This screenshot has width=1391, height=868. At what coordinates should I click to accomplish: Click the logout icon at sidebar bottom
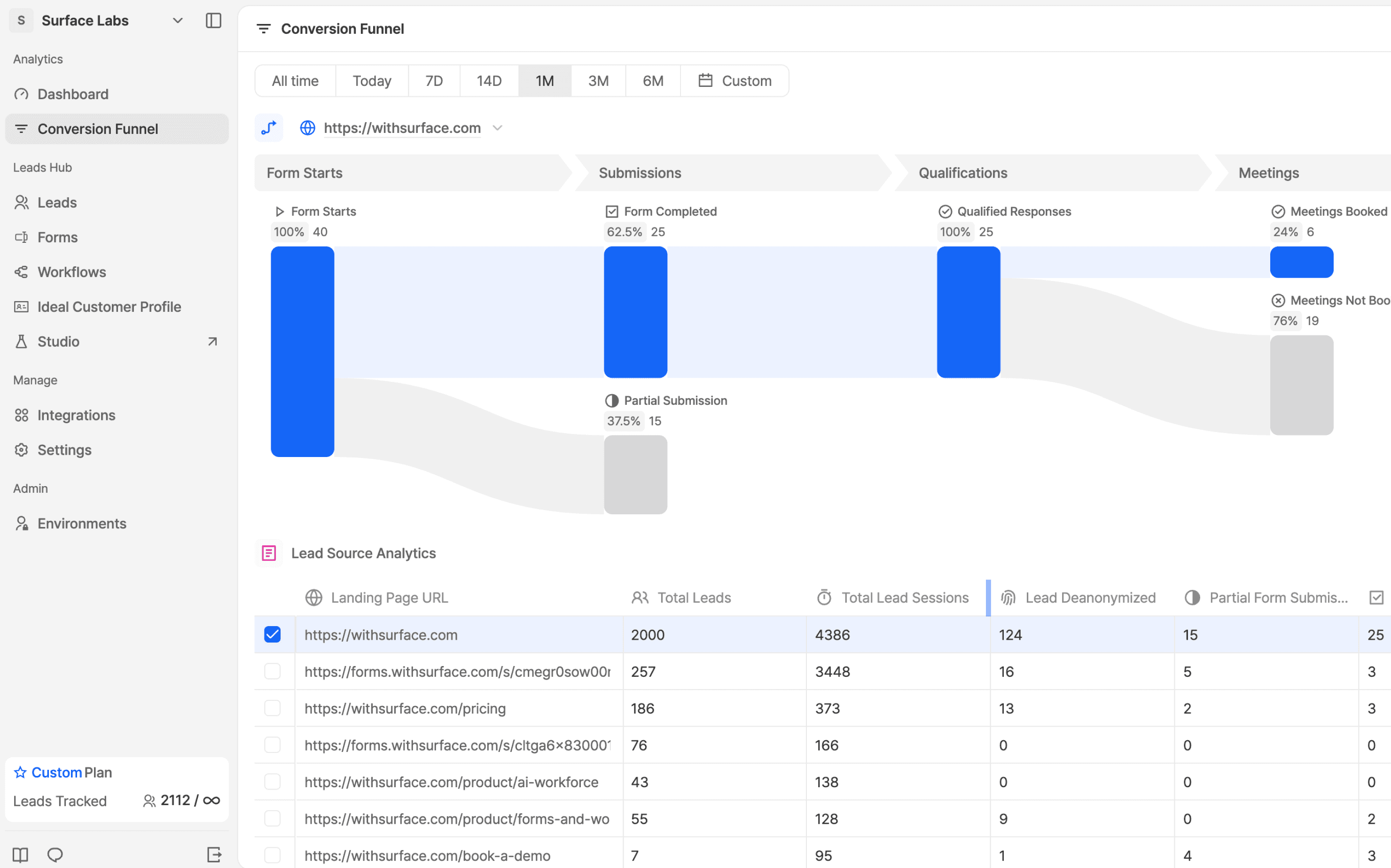click(x=214, y=855)
